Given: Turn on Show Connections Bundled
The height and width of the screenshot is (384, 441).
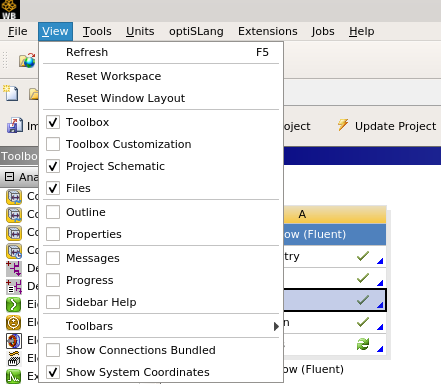Looking at the screenshot, I should click(x=53, y=350).
